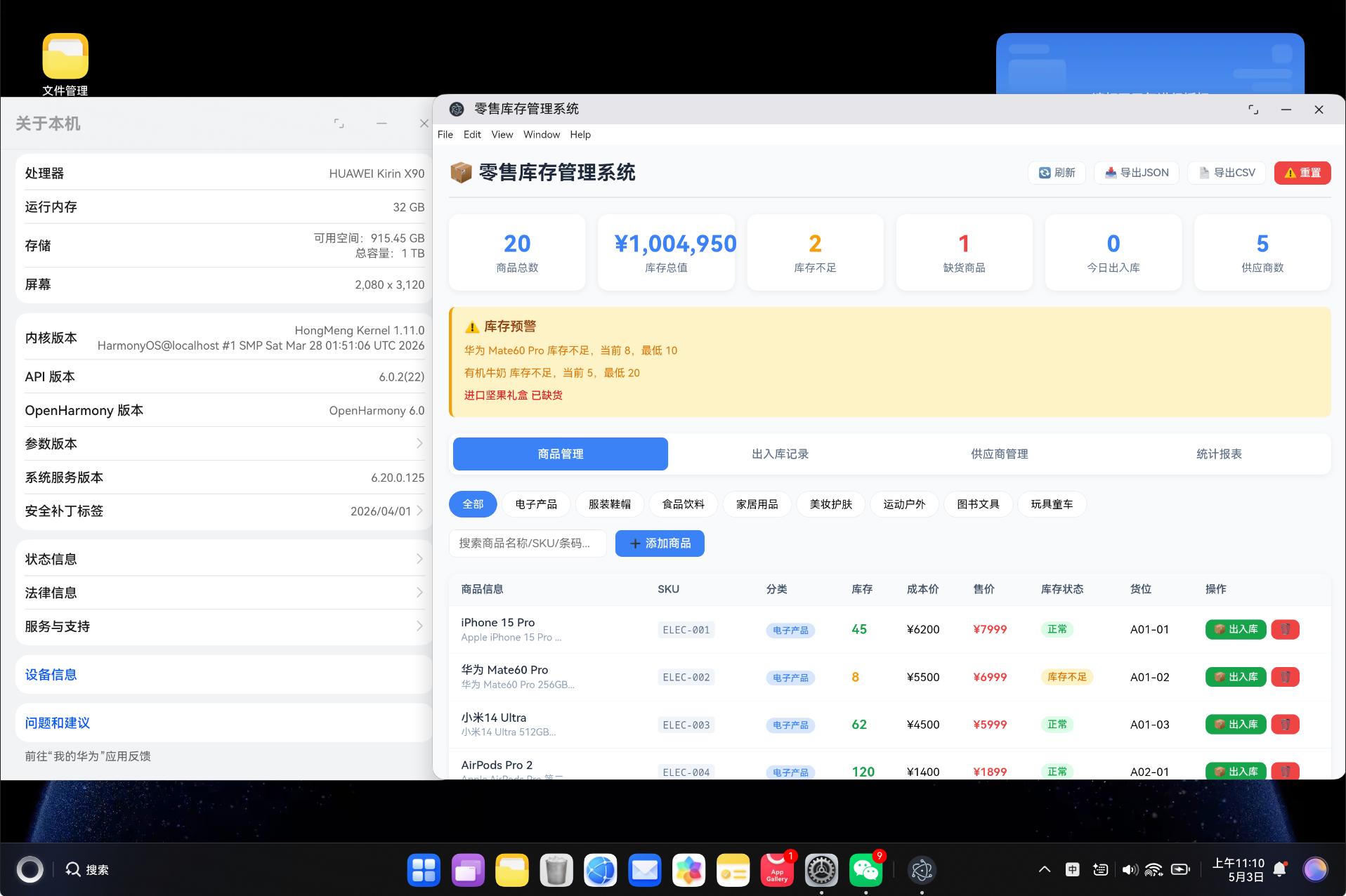Delete the iPhone 15 Pro row
The width and height of the screenshot is (1346, 896).
tap(1286, 629)
